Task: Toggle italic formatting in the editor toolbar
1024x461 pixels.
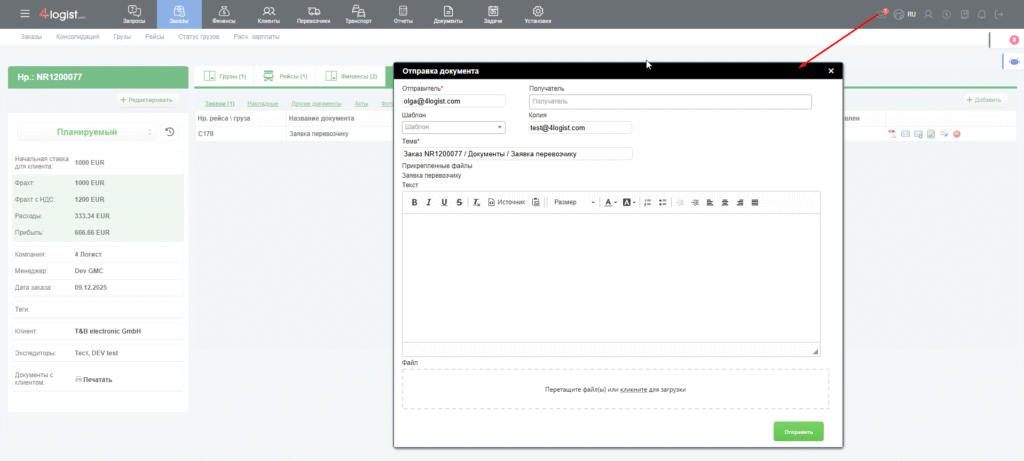Action: coord(429,202)
